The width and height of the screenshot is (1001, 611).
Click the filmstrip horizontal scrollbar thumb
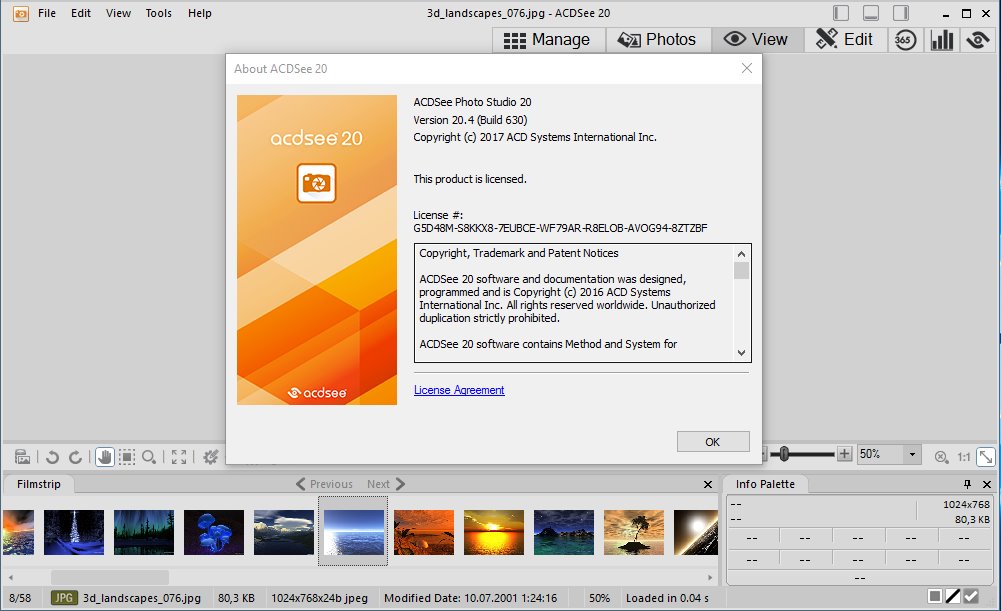(110, 577)
